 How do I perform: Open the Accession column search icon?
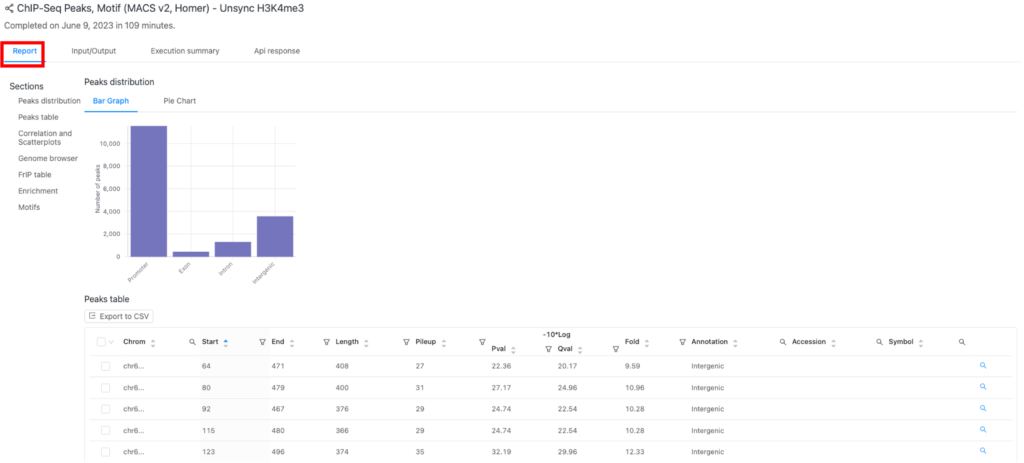(879, 342)
